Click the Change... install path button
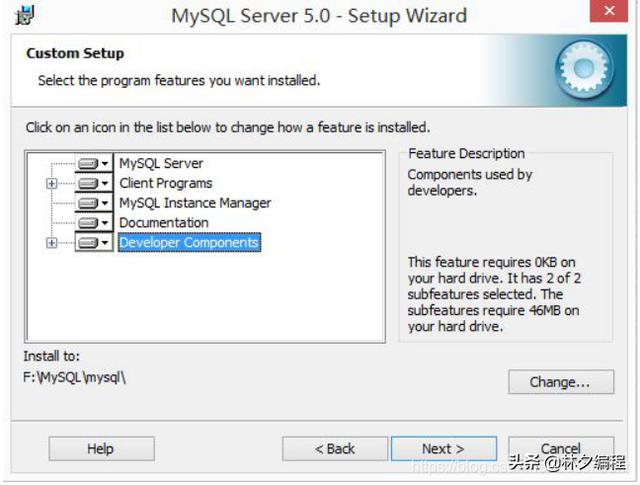This screenshot has width=640, height=485. point(561,382)
